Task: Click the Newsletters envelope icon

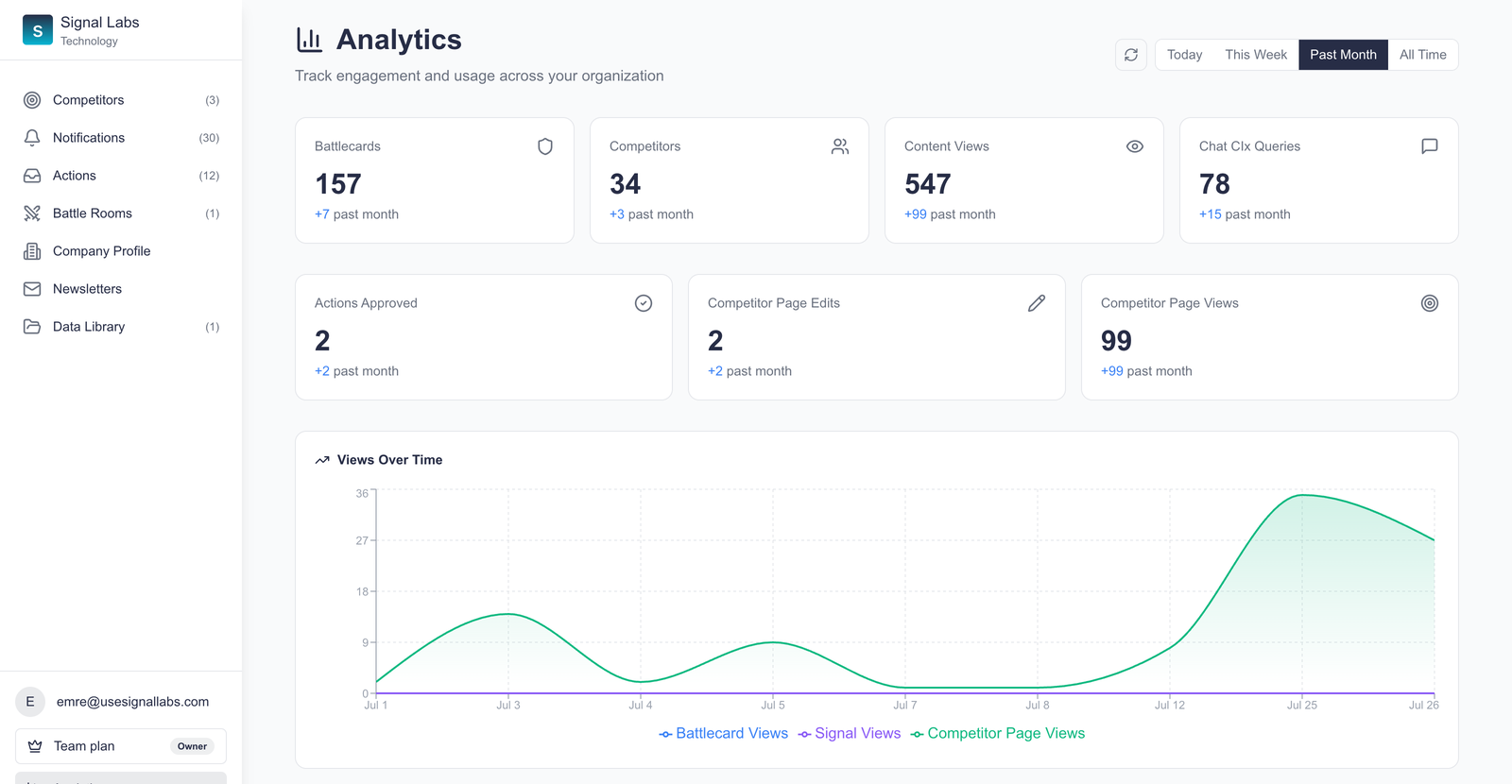Action: coord(32,289)
